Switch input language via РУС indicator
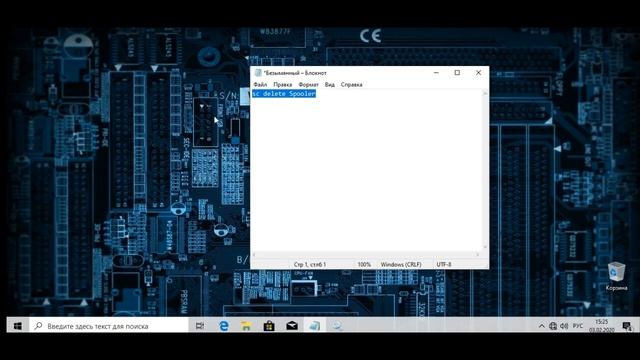 [578, 326]
